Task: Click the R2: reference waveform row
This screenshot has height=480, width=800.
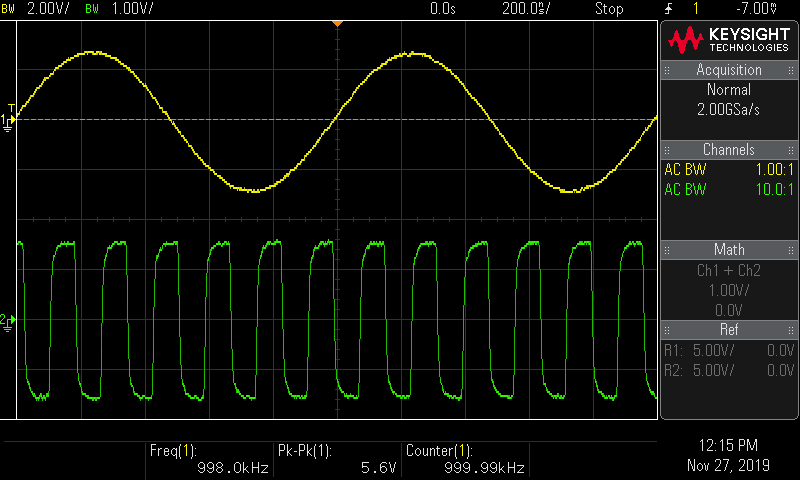Action: [x=729, y=370]
